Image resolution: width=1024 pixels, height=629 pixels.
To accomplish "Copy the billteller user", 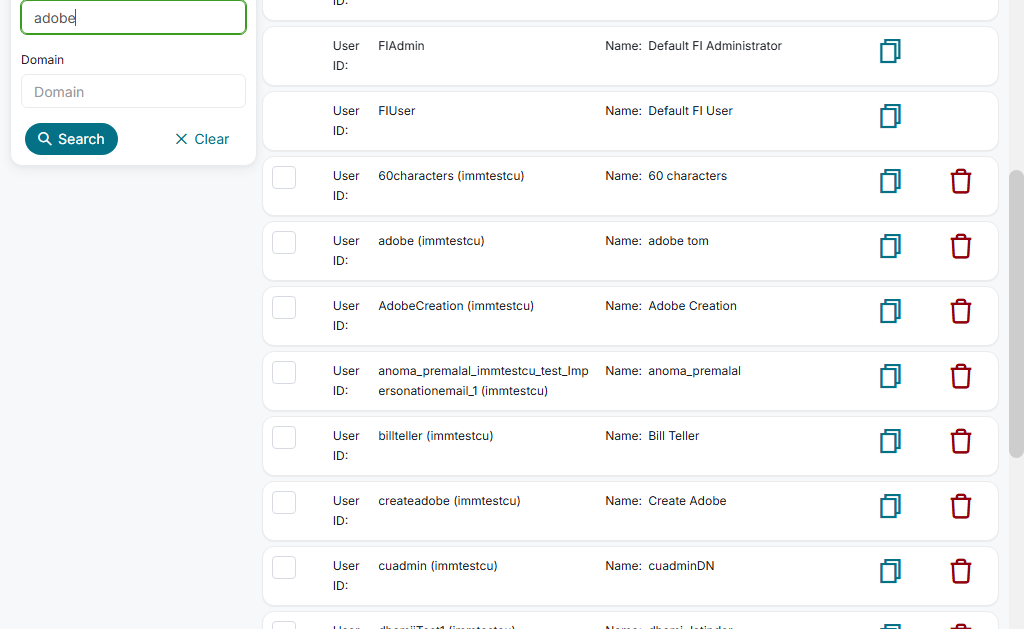I will point(890,441).
